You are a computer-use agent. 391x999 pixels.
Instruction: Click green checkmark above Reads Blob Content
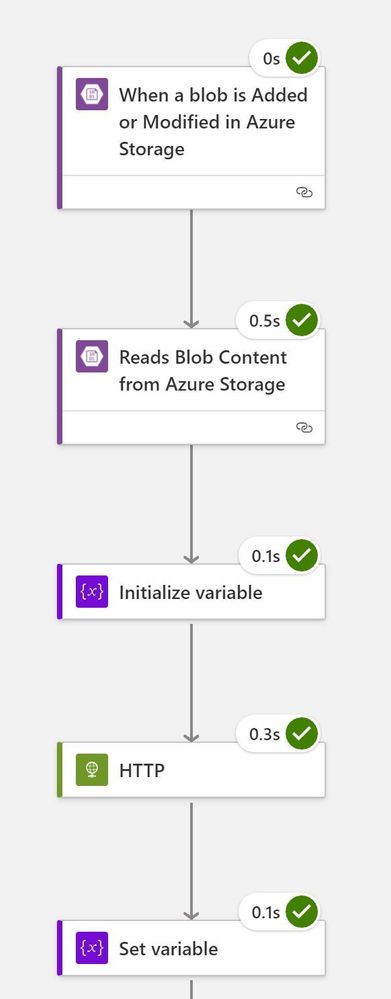[302, 320]
